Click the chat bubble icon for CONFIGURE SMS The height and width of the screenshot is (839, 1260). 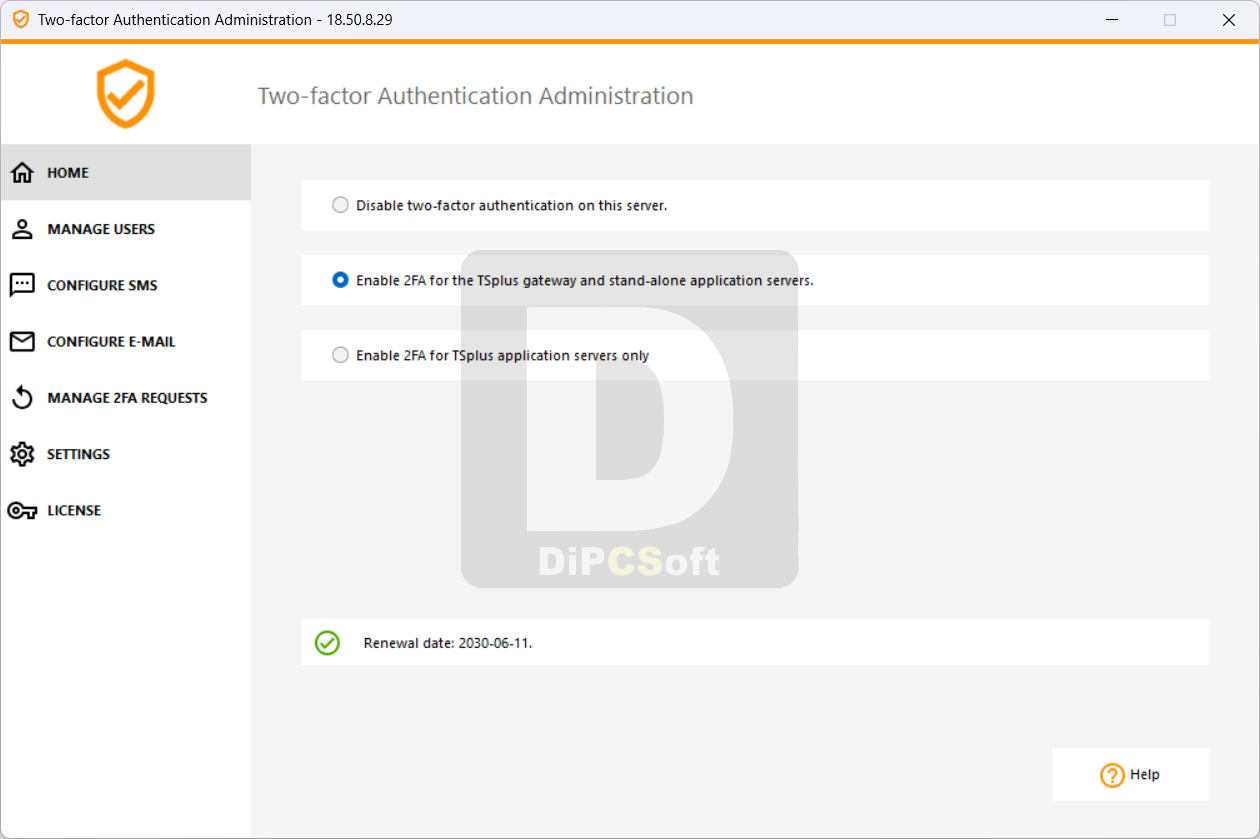[x=22, y=285]
